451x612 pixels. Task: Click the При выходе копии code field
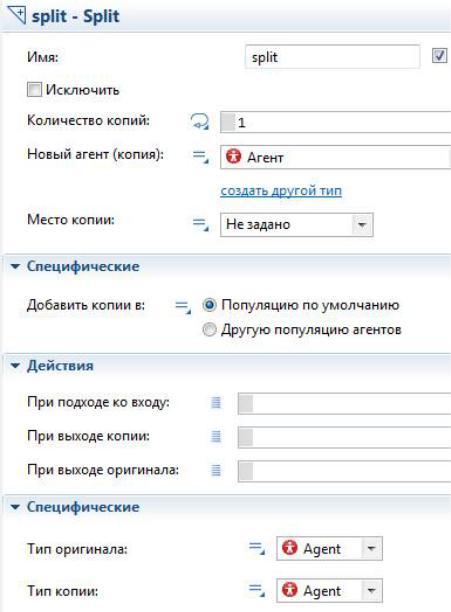(344, 437)
